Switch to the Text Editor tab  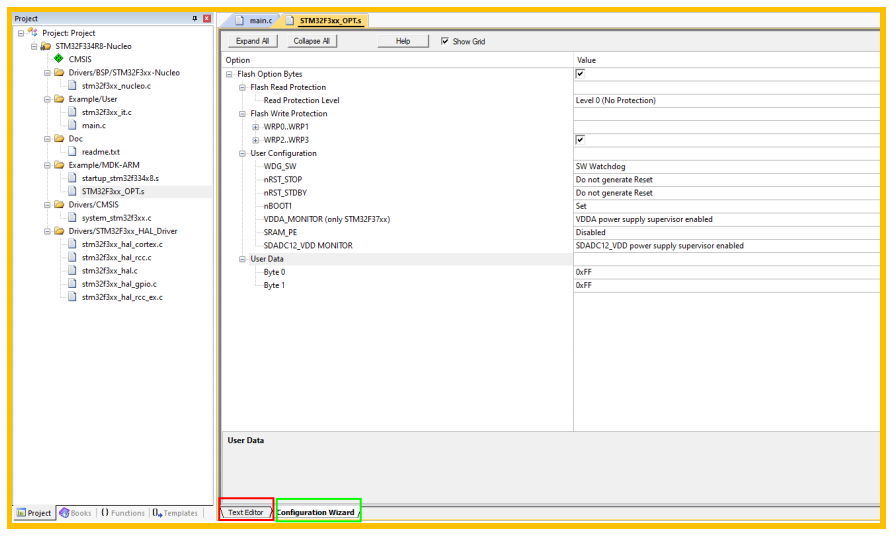tap(246, 512)
